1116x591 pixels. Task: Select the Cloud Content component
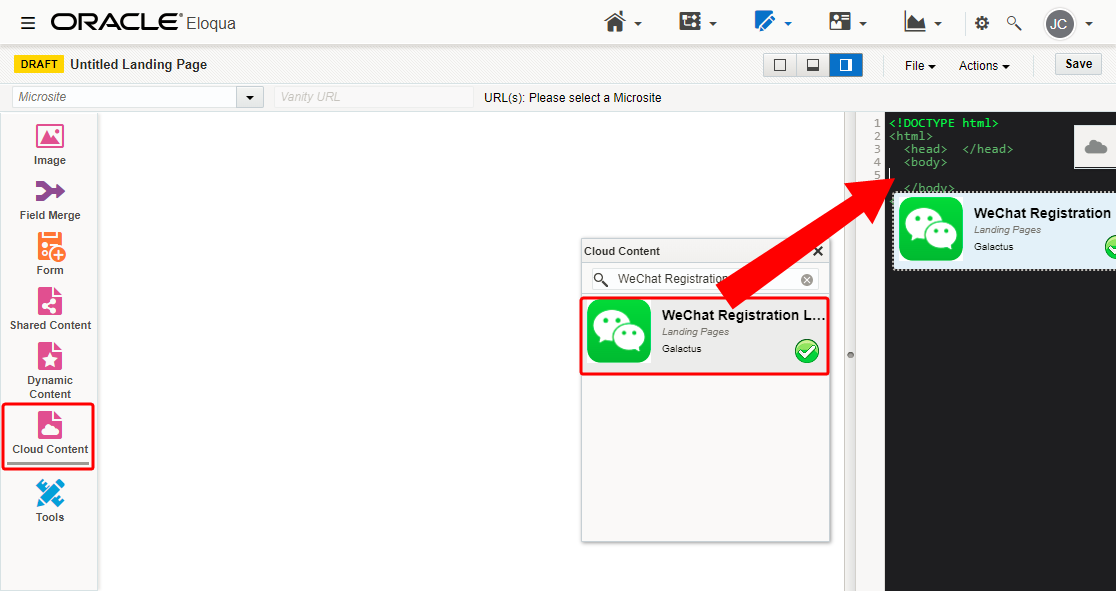click(49, 436)
